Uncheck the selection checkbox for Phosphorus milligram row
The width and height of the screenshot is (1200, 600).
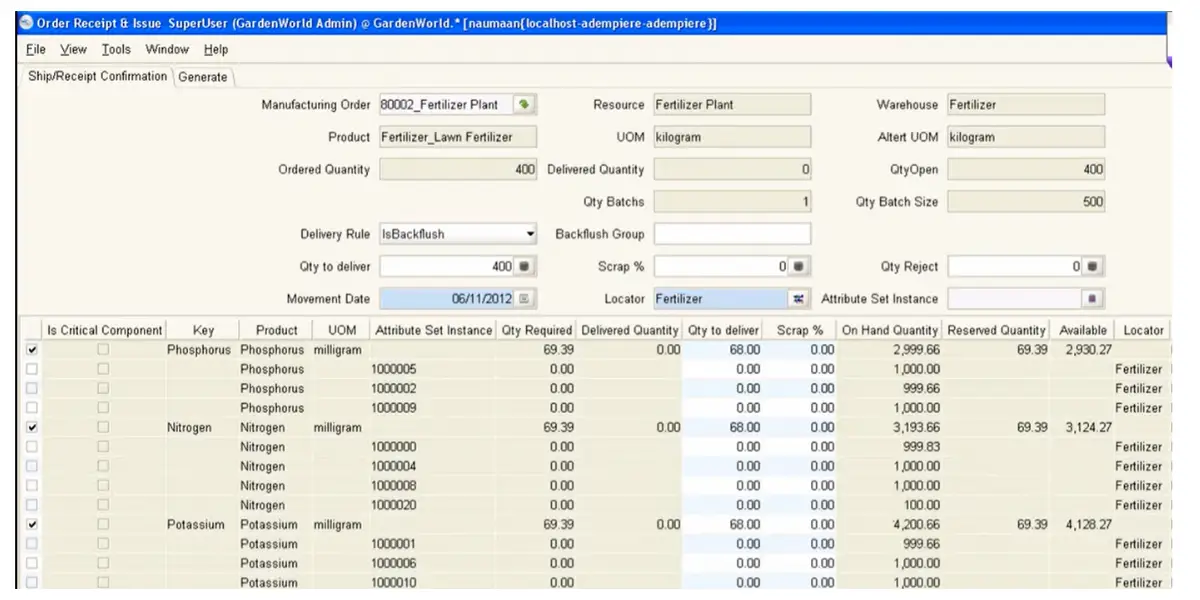32,350
